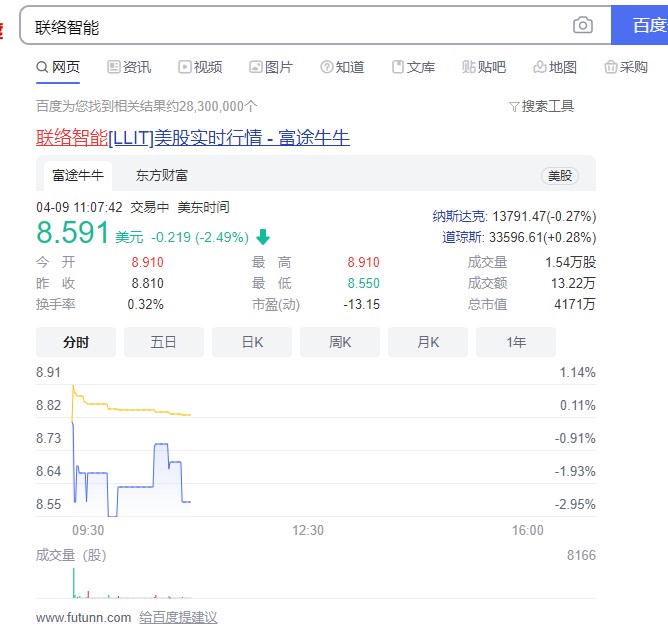Click the 图片 image icon
The image size is (668, 639).
pos(256,68)
